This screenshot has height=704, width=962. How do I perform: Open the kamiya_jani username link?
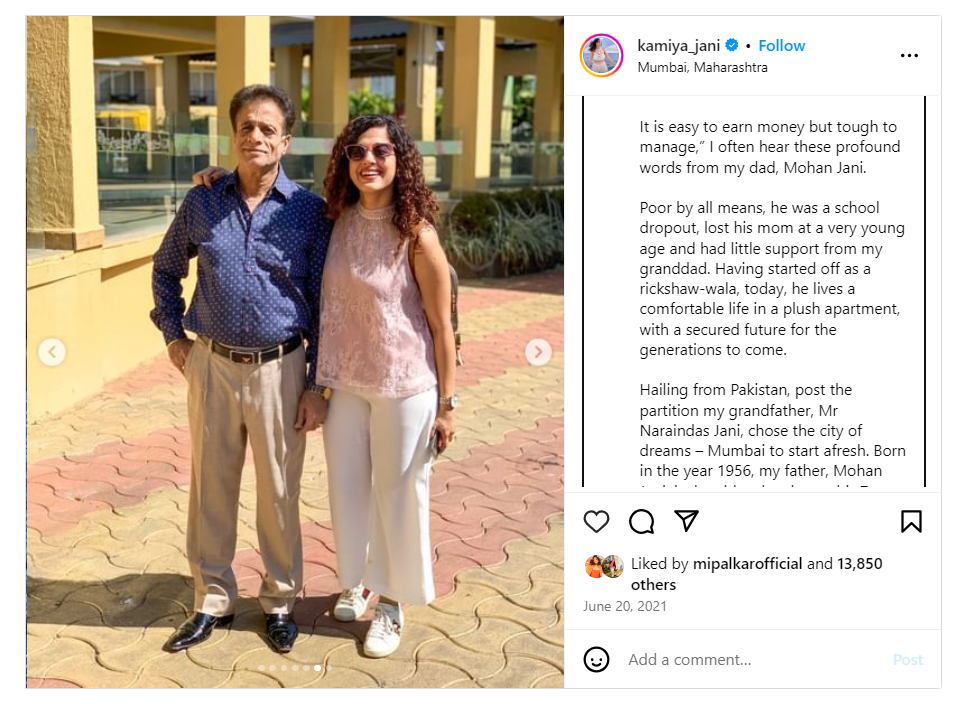pyautogui.click(x=679, y=46)
